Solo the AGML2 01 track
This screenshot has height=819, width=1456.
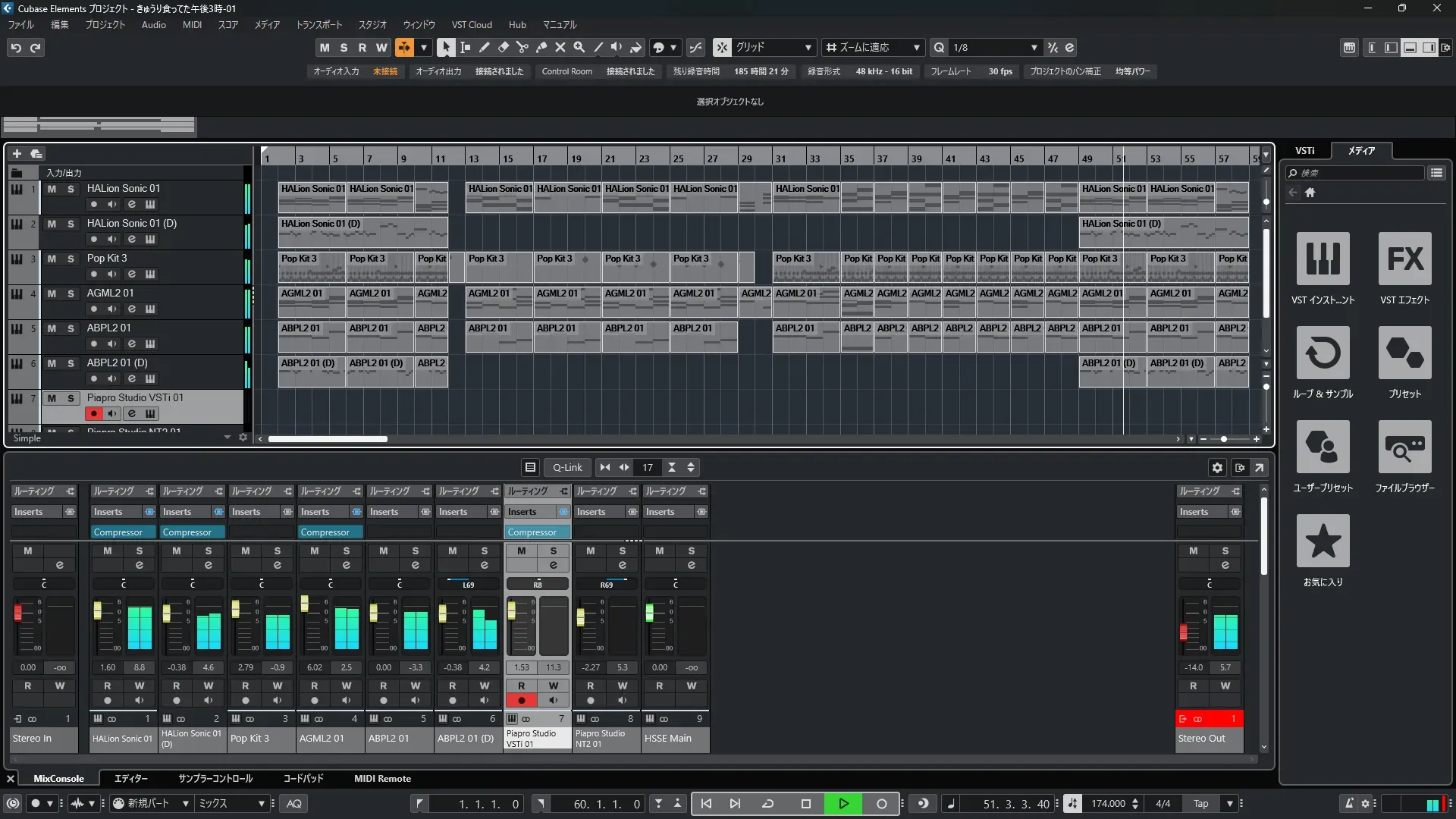71,293
